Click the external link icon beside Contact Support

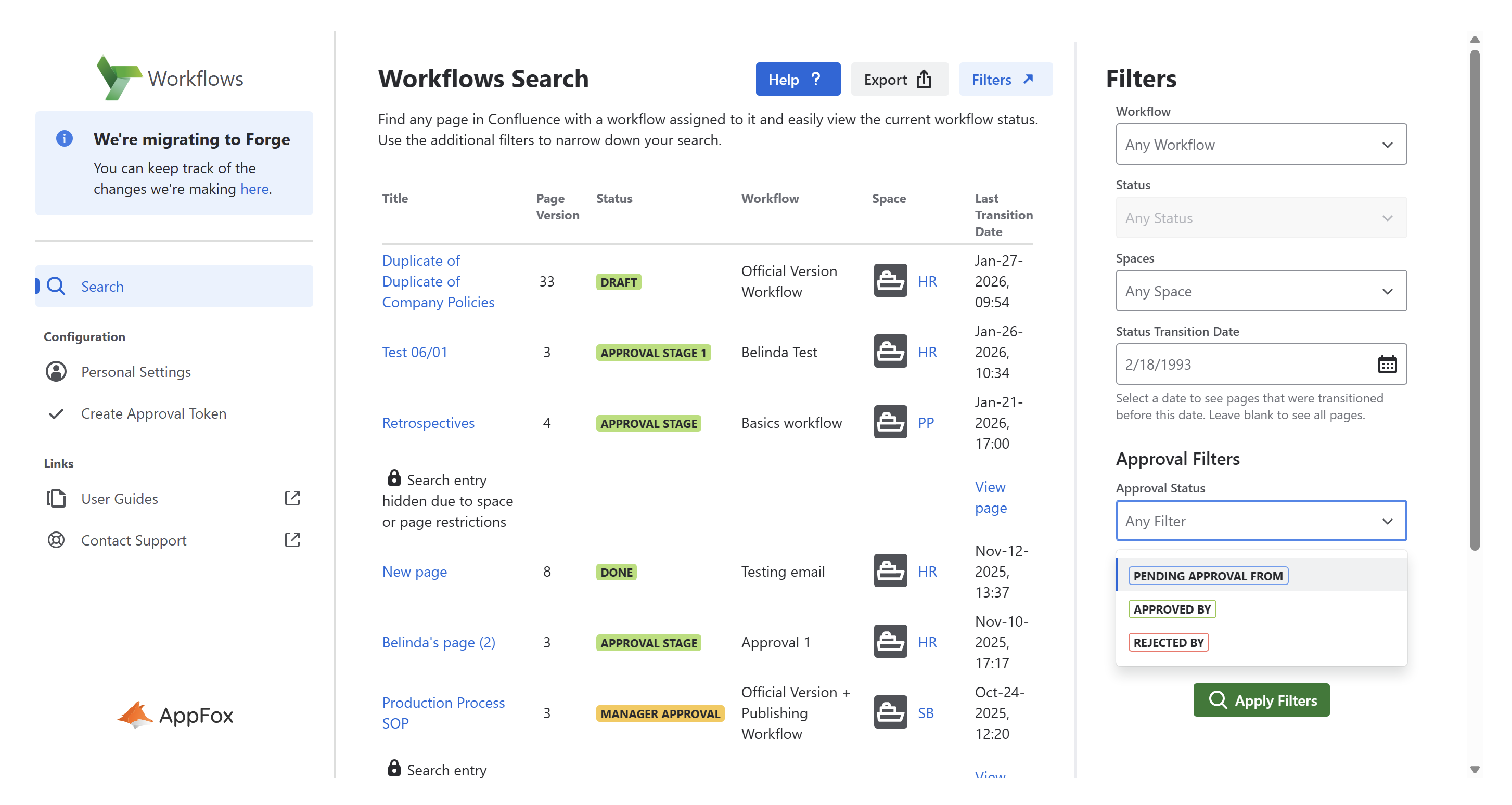coord(292,540)
